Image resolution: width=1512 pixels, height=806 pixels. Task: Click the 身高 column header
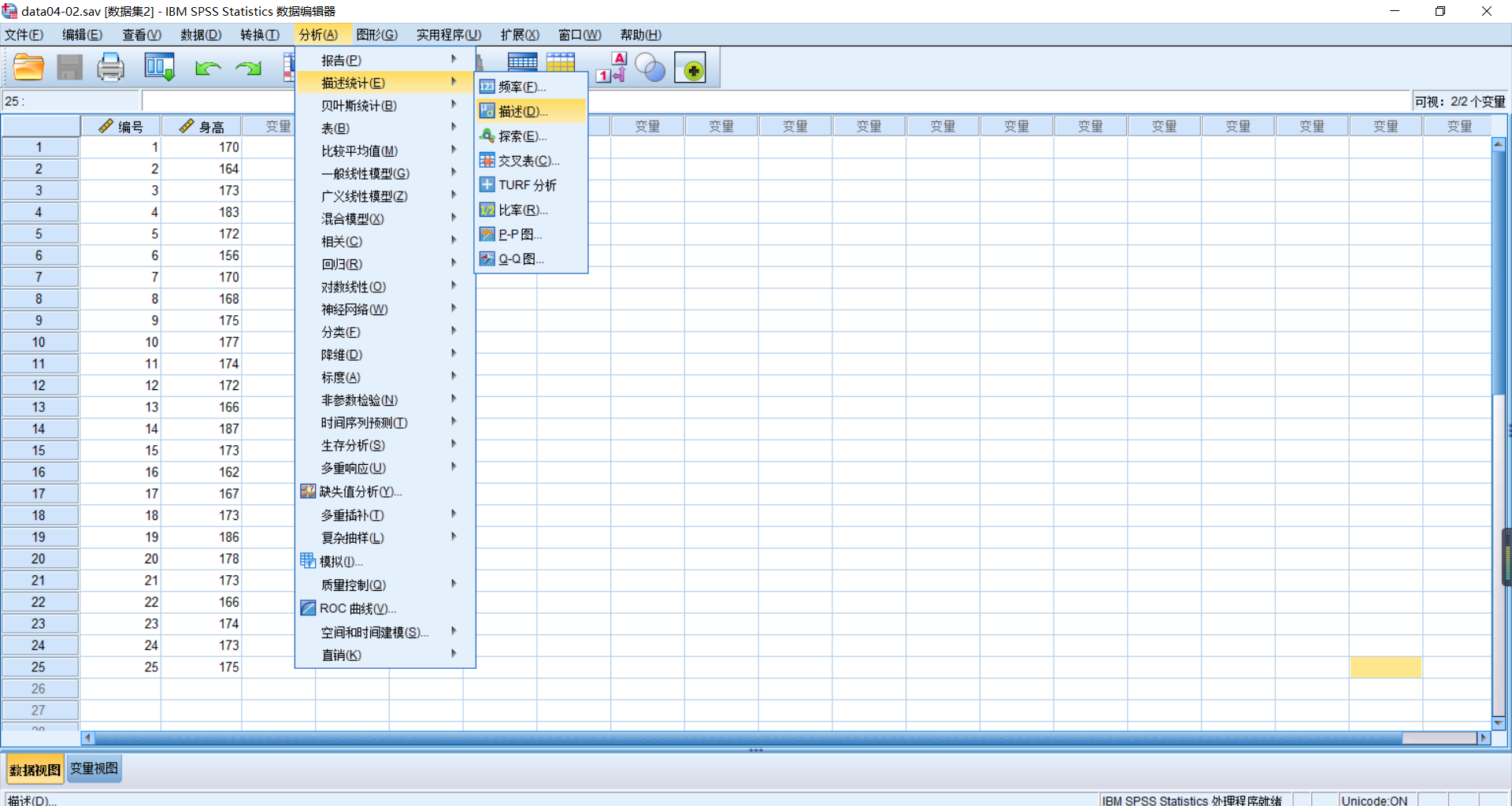(202, 126)
